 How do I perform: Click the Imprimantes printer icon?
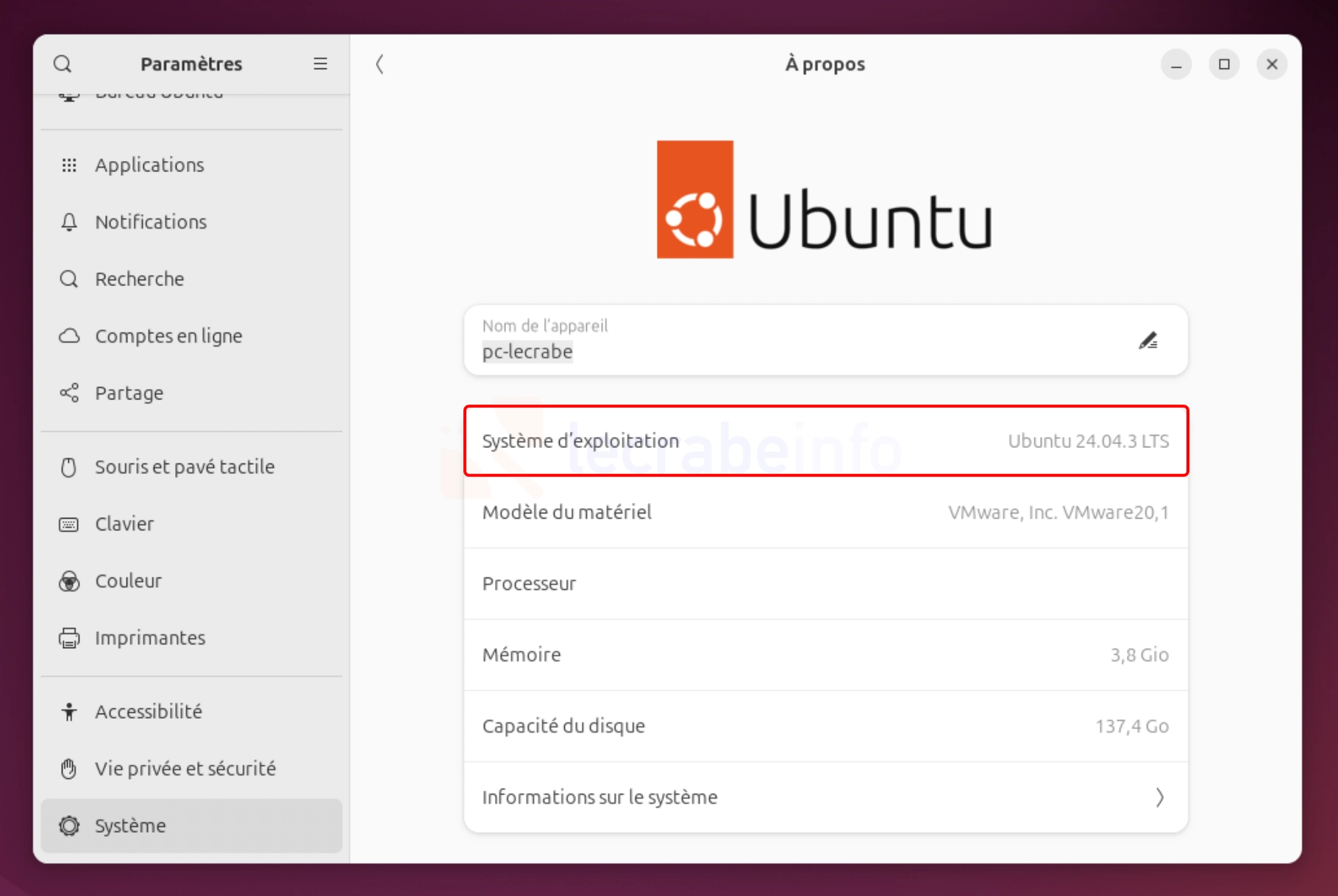(x=69, y=638)
